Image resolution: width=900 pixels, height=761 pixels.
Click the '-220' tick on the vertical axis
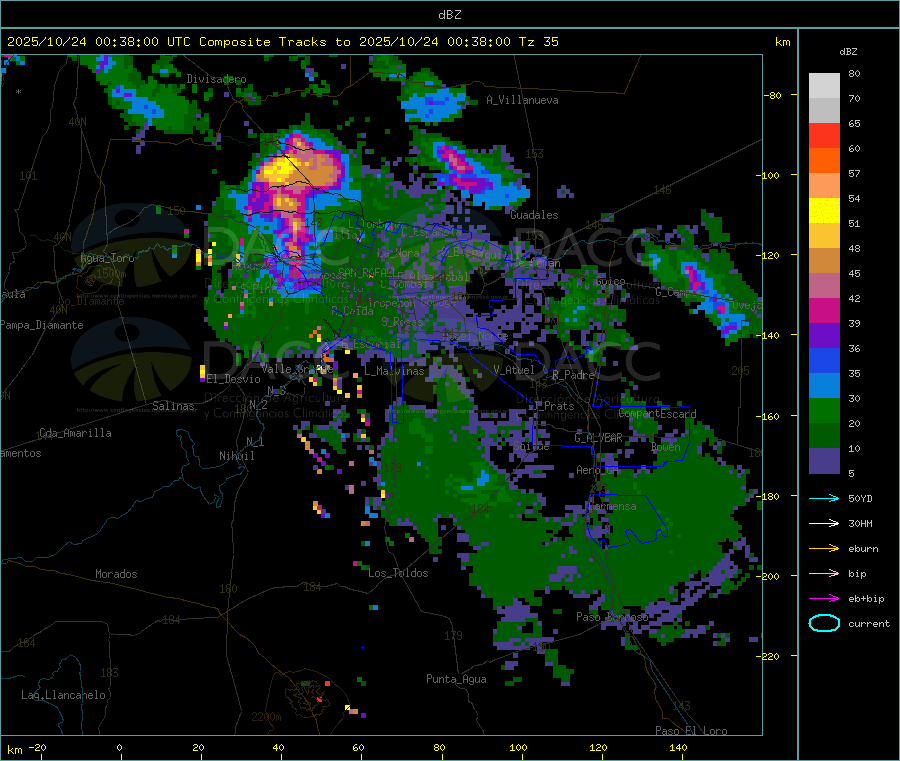pyautogui.click(x=769, y=657)
